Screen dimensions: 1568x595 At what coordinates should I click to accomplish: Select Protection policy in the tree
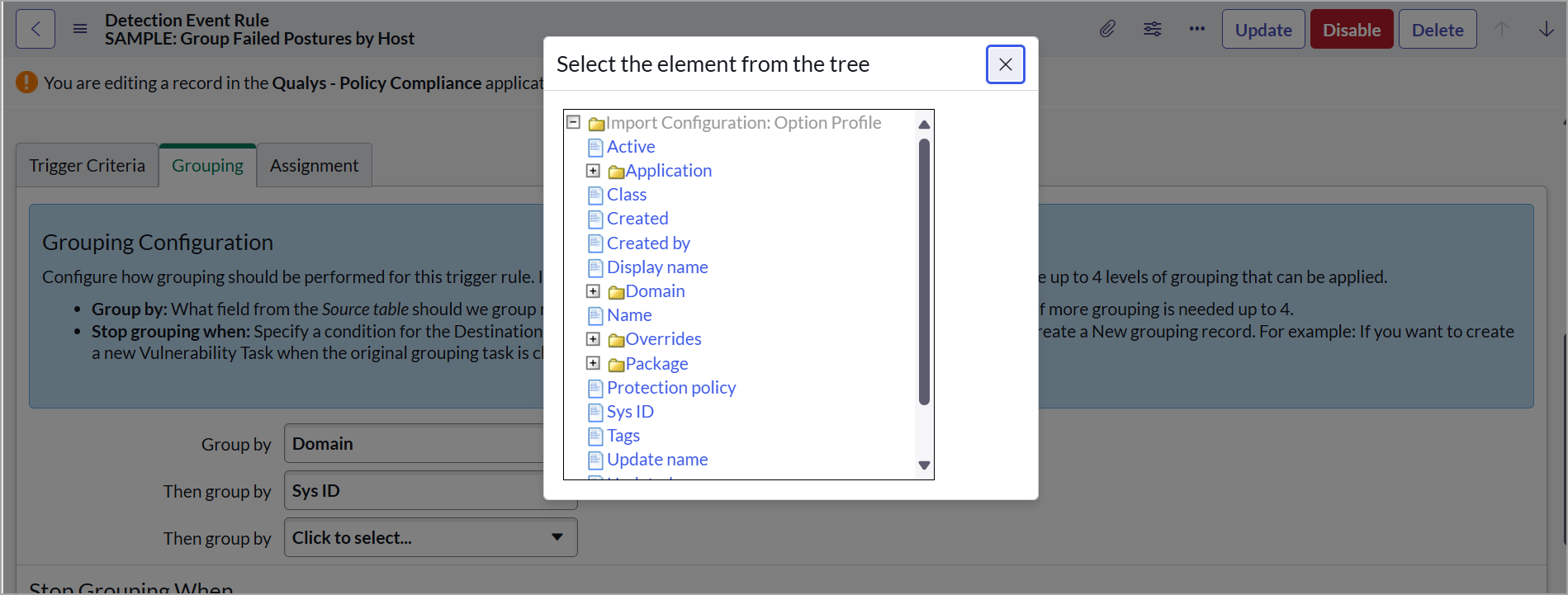tap(671, 388)
